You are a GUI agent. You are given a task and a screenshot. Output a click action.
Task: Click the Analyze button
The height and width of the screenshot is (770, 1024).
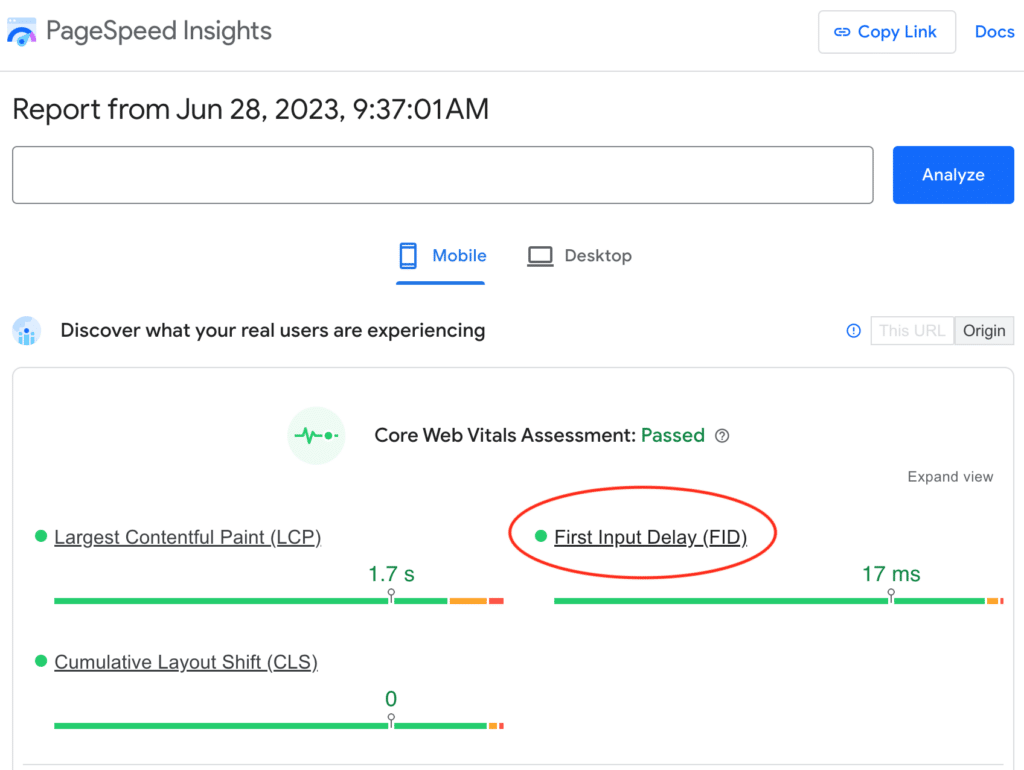click(x=953, y=175)
